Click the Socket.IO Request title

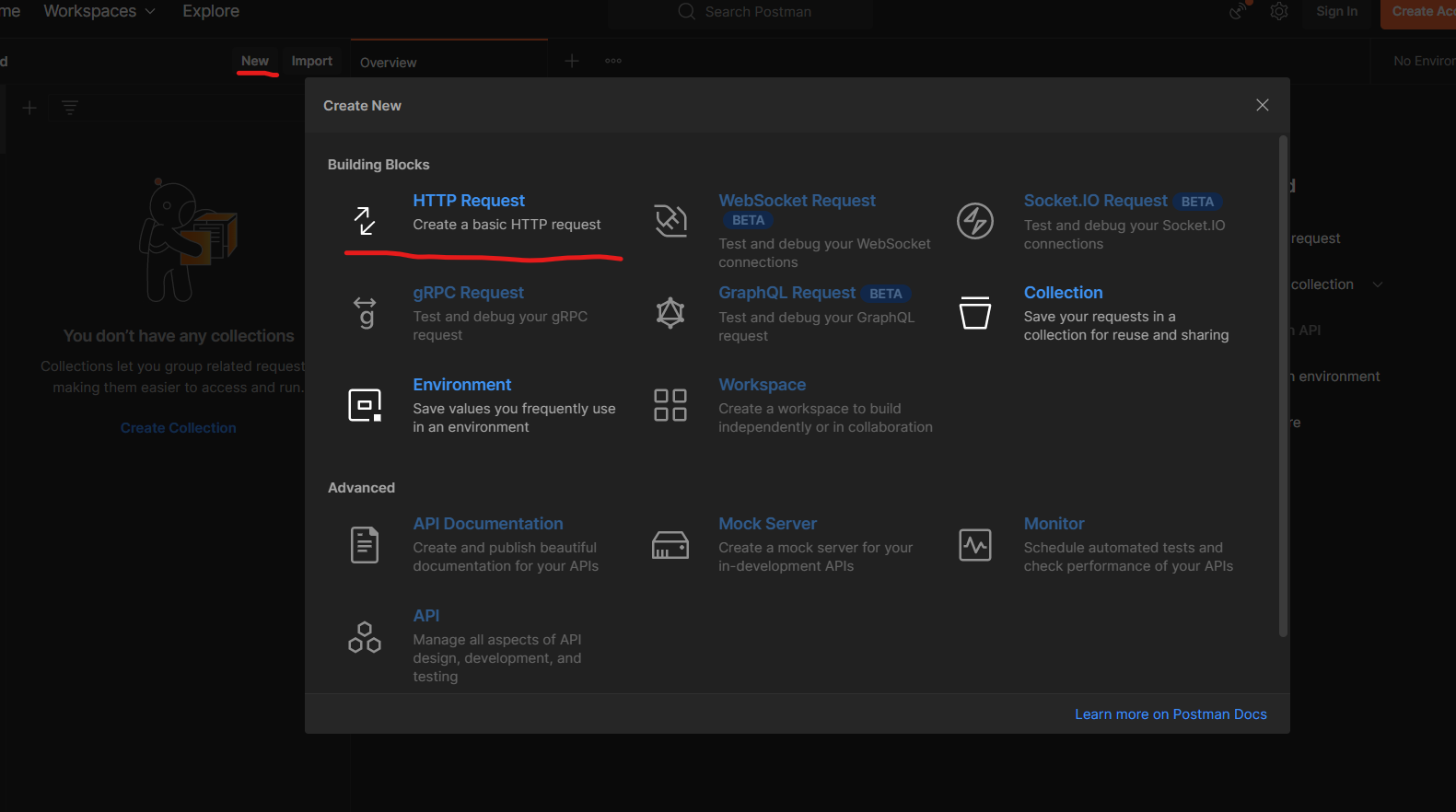point(1095,201)
